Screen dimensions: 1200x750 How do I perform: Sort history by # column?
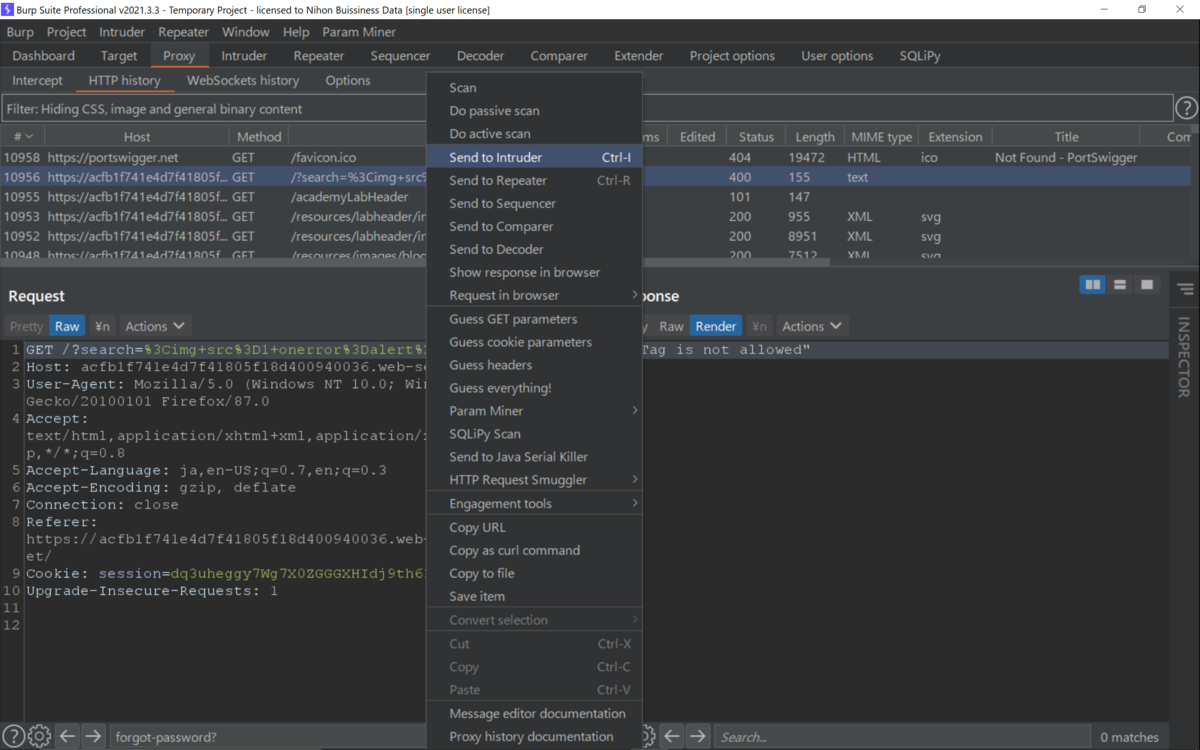point(22,137)
